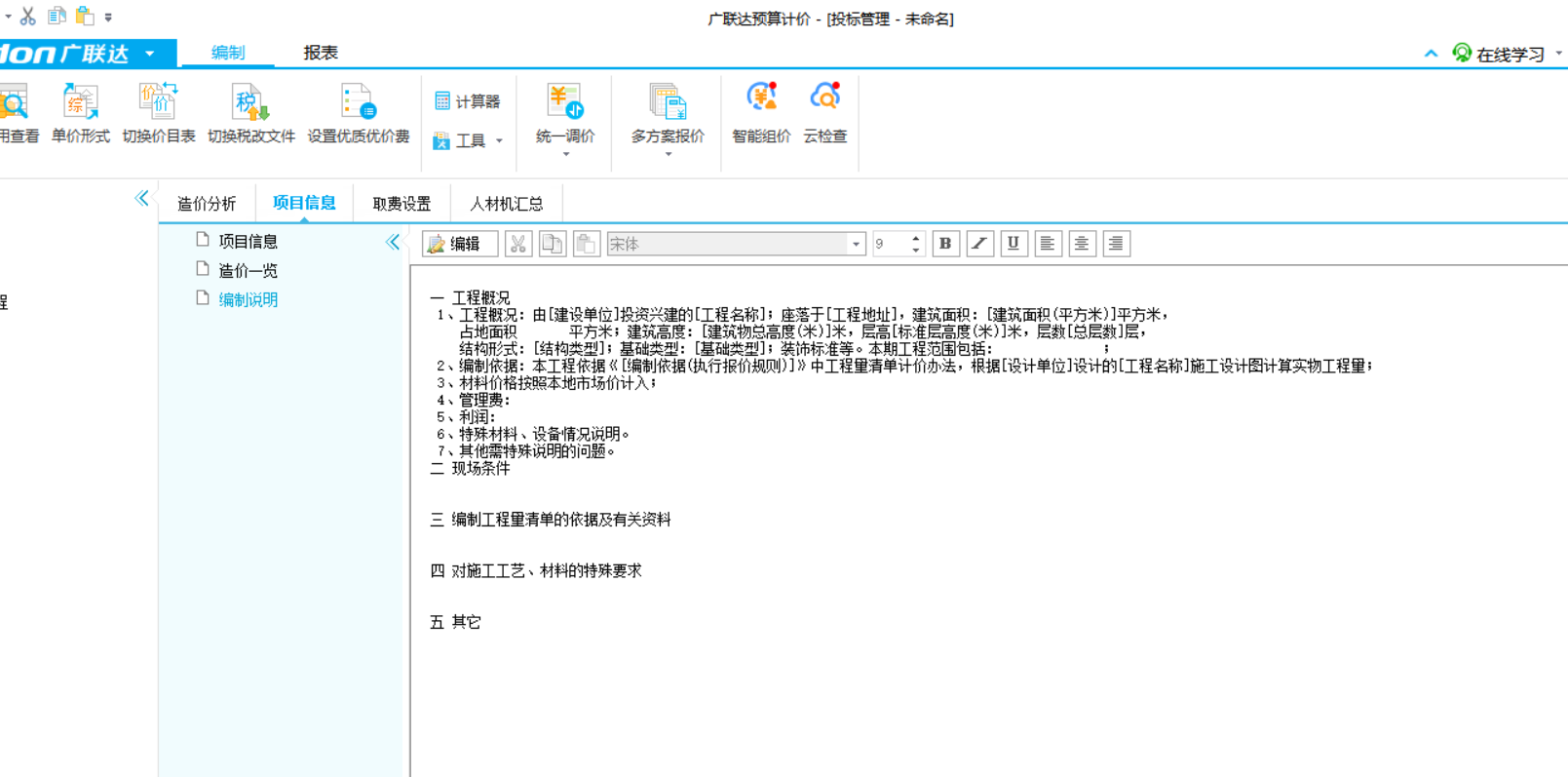Screen dimensions: 1568x777
Task: Select the 项目信息 tab
Action: [304, 203]
